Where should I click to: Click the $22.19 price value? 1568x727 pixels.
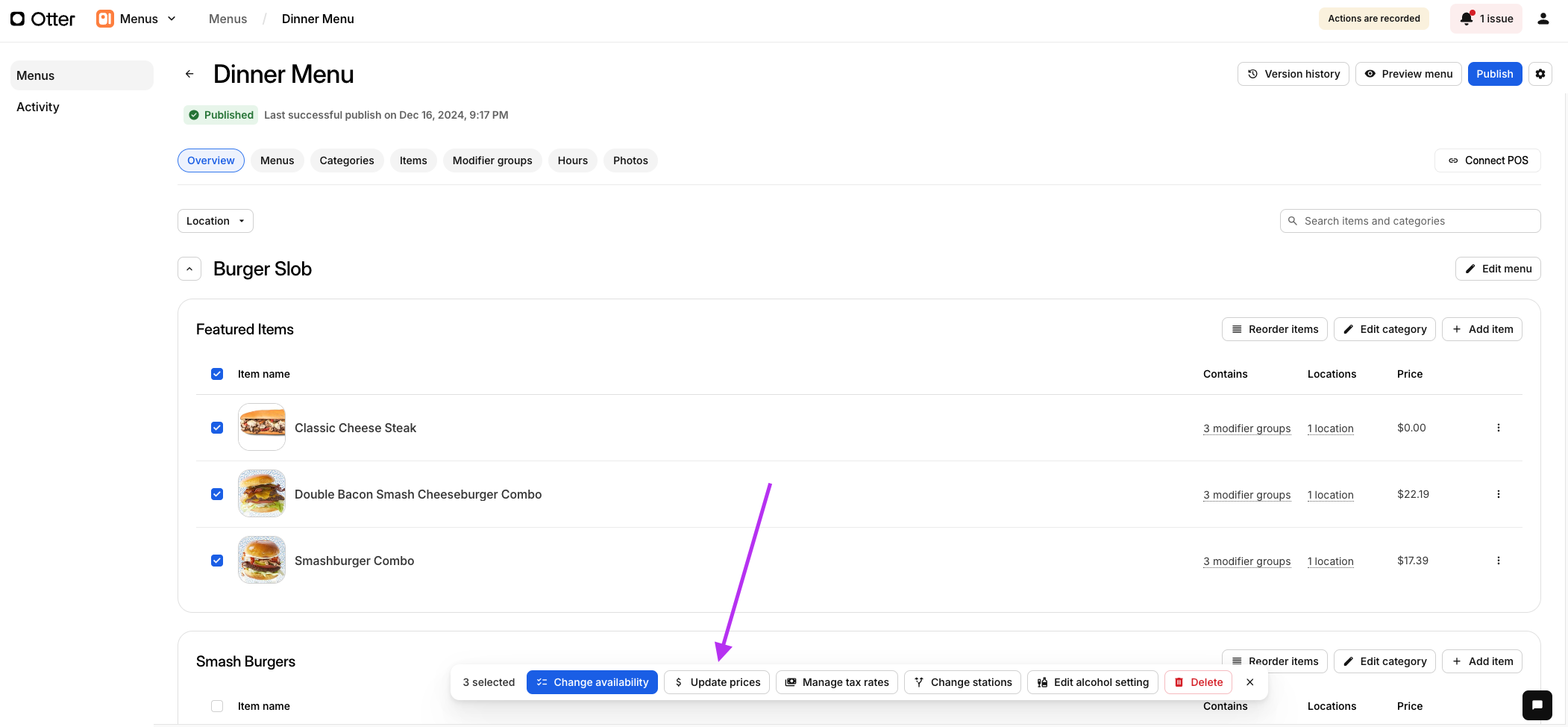pyautogui.click(x=1413, y=494)
